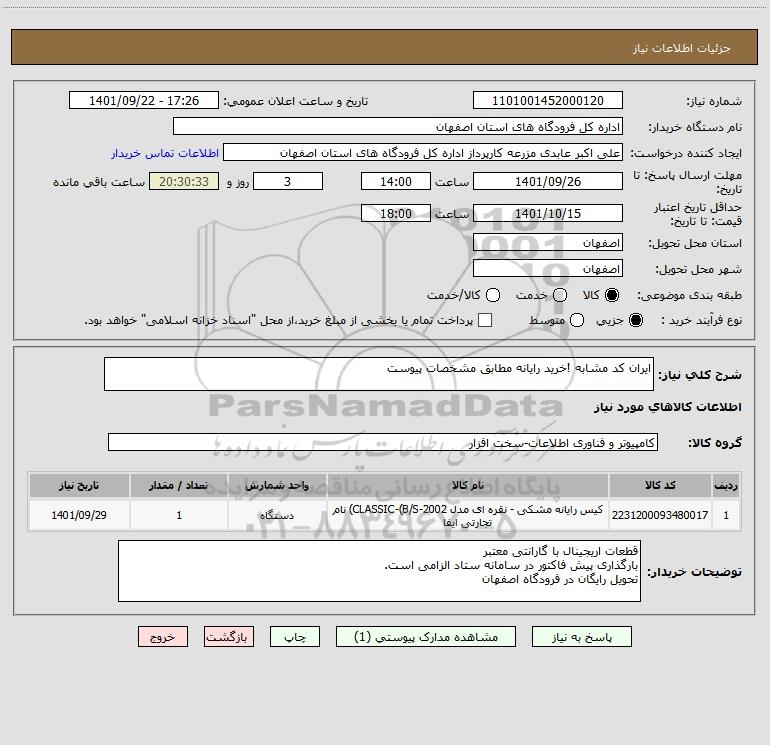Click the buyer notes text area
Viewport: 770px width, 745px height.
click(x=379, y=571)
